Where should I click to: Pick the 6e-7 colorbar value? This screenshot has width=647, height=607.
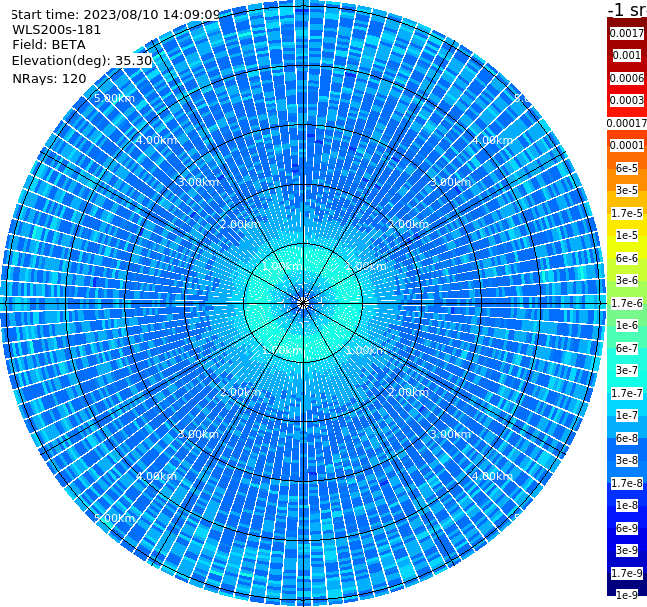(627, 348)
